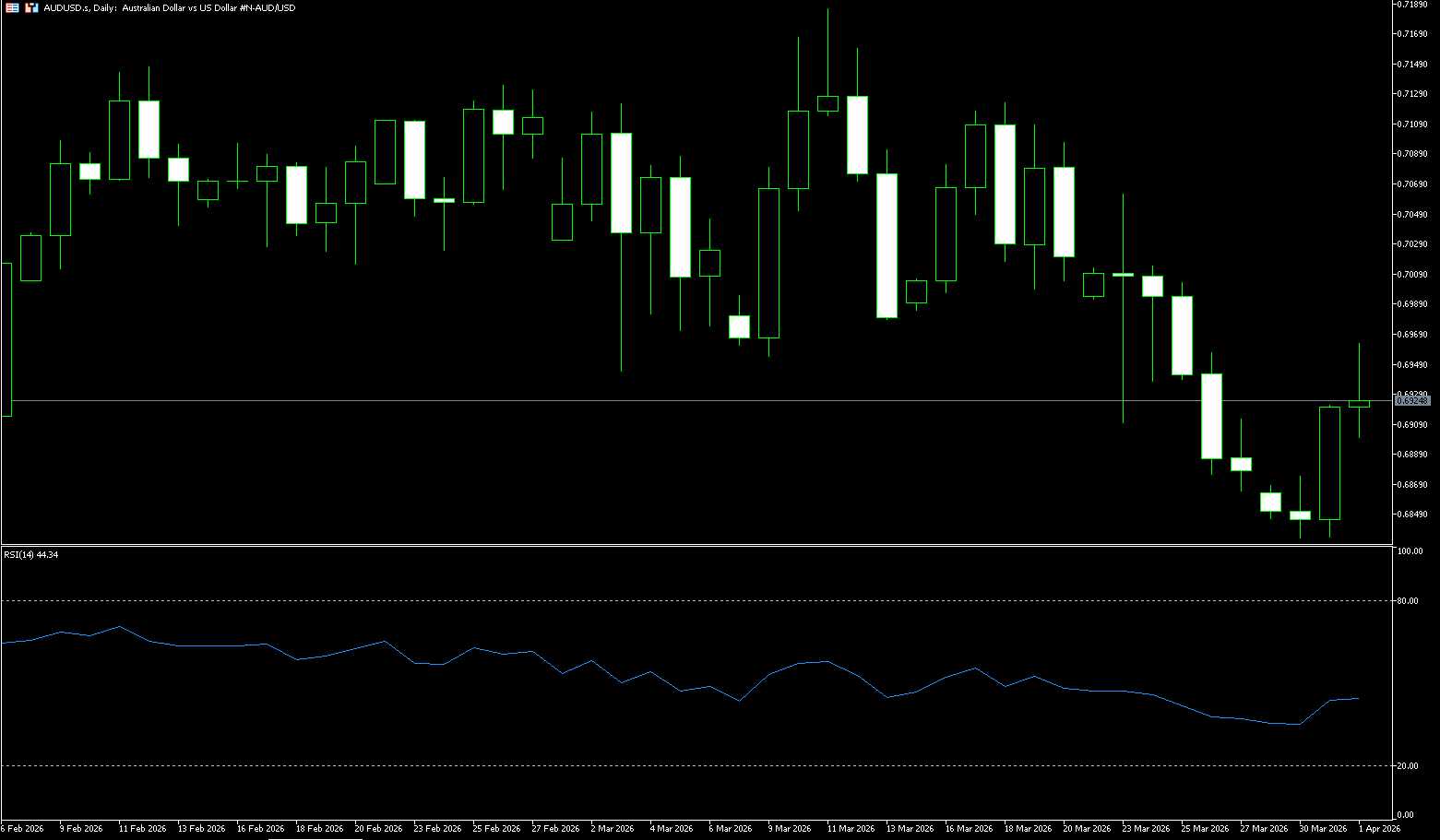Viewport: 1440px width, 840px height.
Task: Click the scrollbar thumb at the bottom edge
Action: pyautogui.click(x=315, y=838)
